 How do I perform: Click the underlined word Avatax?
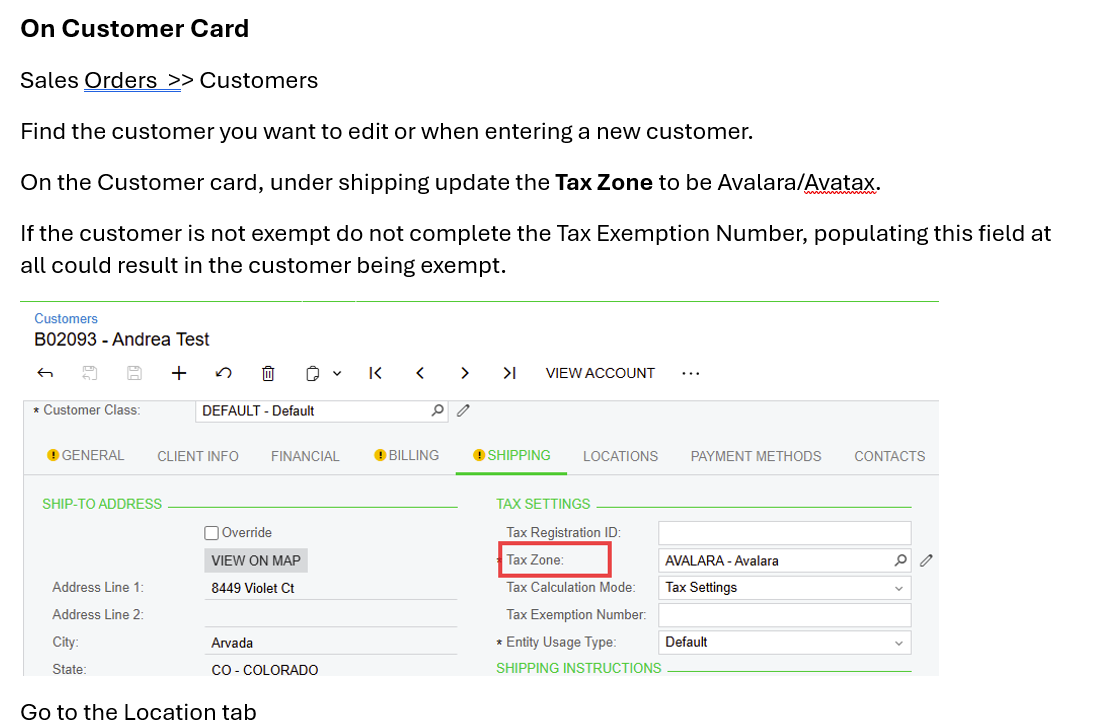pos(840,182)
